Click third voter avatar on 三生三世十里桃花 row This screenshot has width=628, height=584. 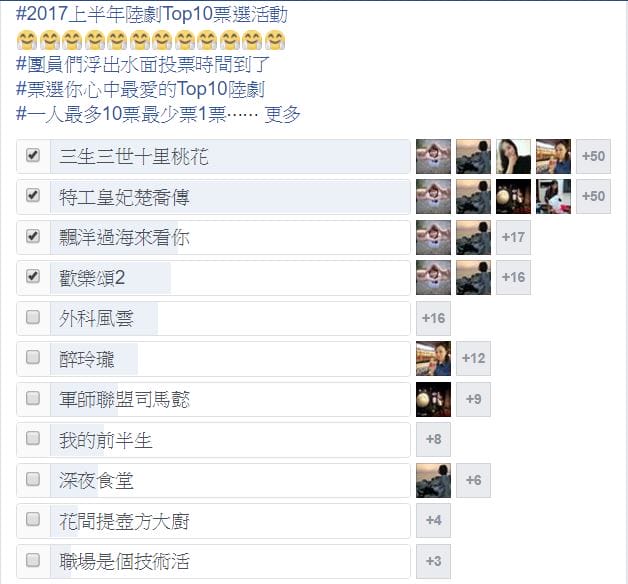click(513, 156)
